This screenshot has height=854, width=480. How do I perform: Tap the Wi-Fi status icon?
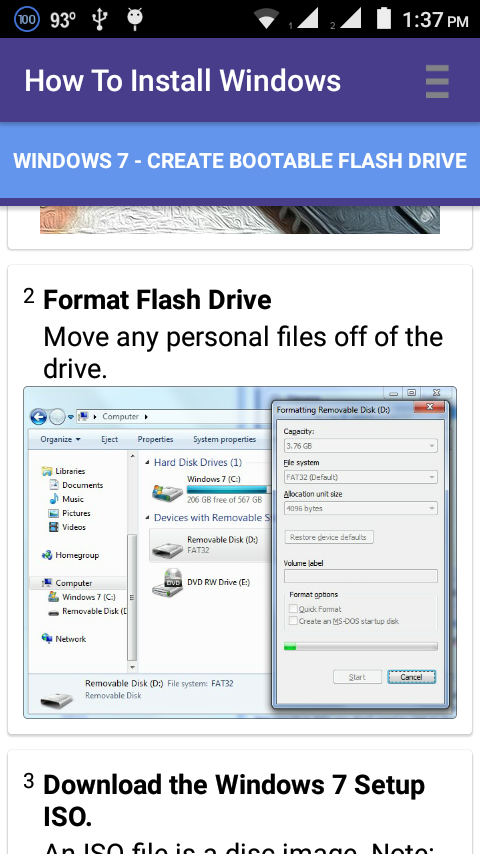(266, 19)
